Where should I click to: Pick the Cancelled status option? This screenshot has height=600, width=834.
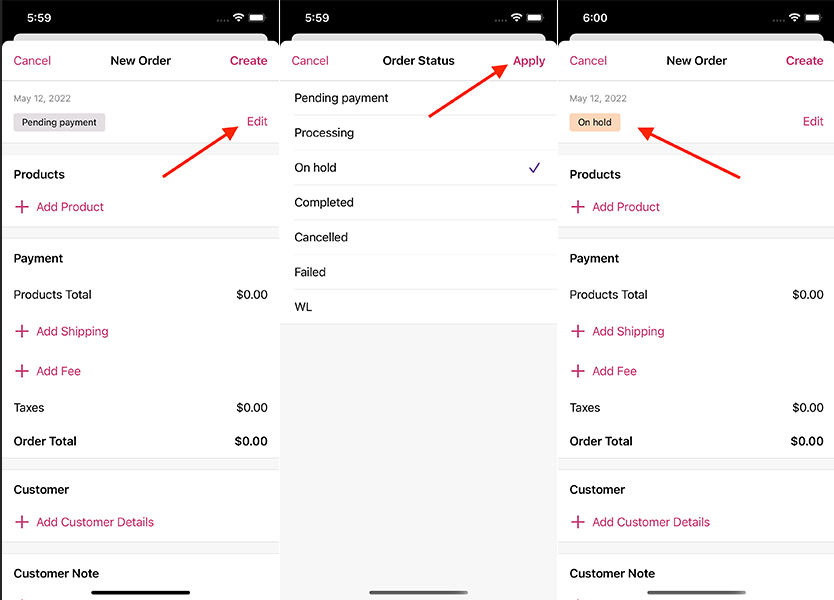point(321,238)
